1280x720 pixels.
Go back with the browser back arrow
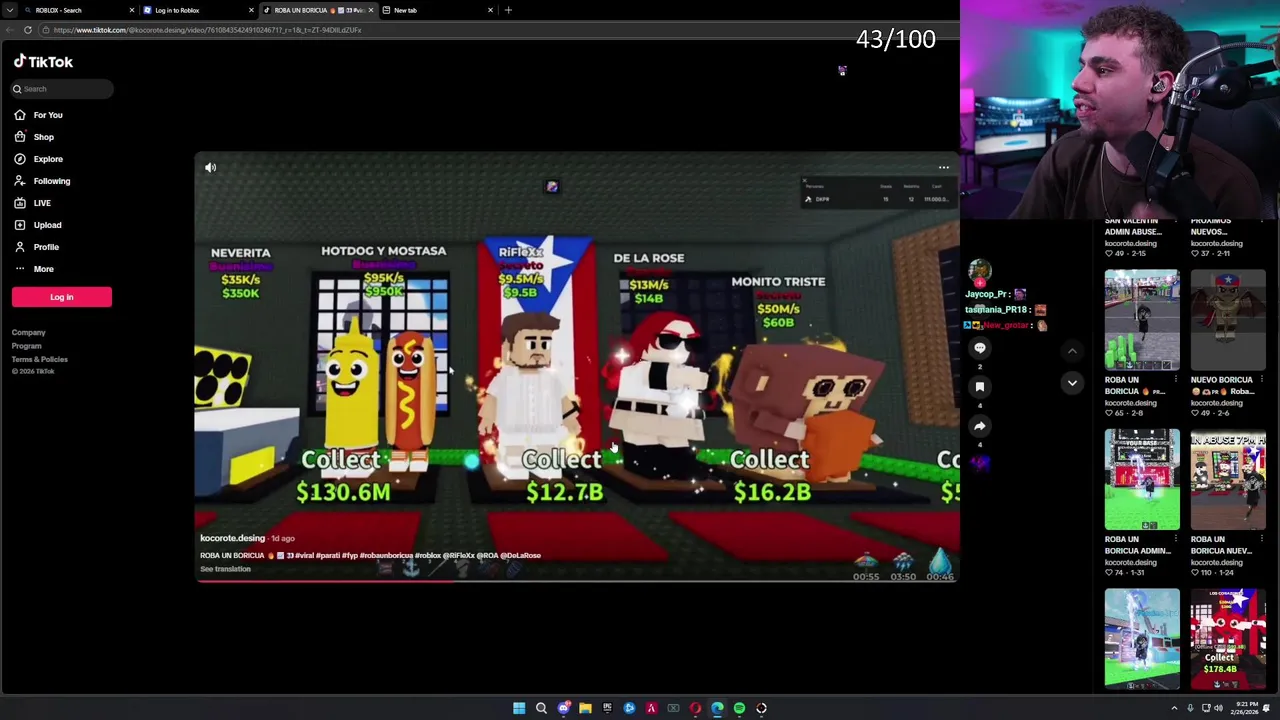[x=10, y=30]
